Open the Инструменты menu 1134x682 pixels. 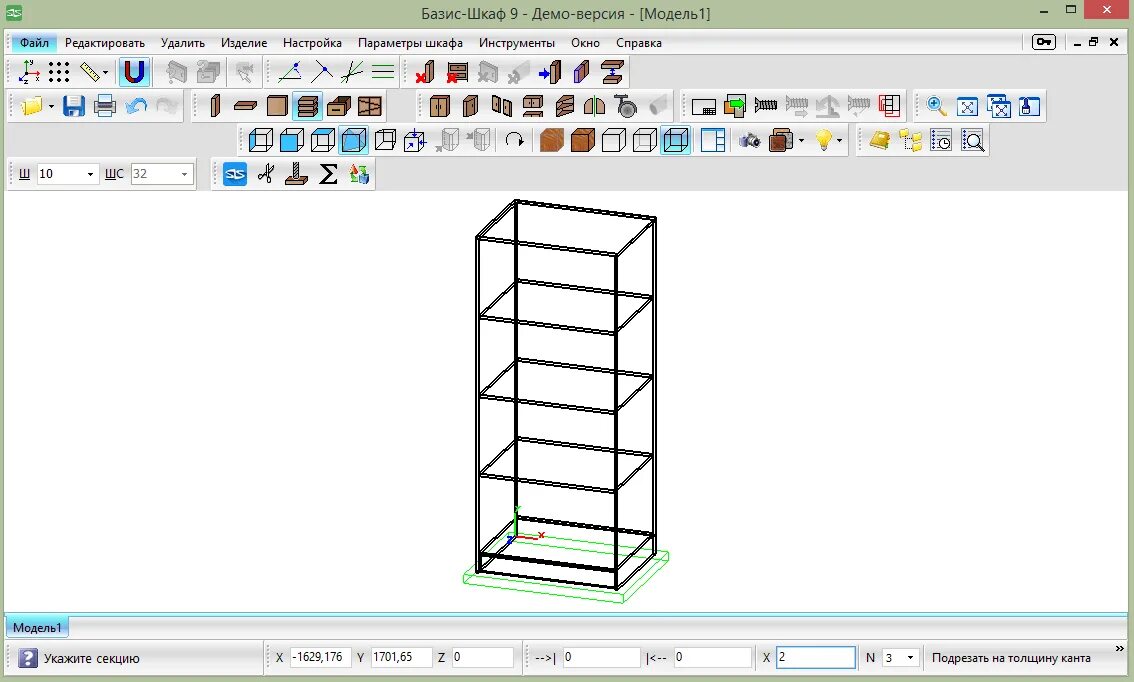516,43
